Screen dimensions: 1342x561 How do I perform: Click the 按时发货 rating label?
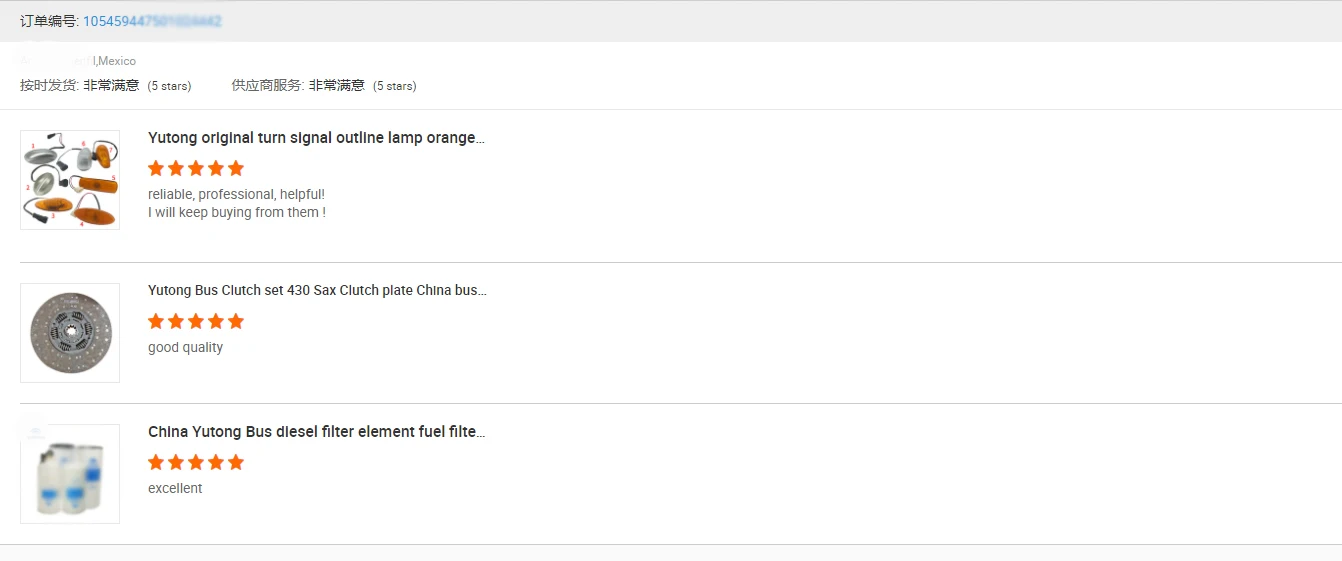[48, 86]
